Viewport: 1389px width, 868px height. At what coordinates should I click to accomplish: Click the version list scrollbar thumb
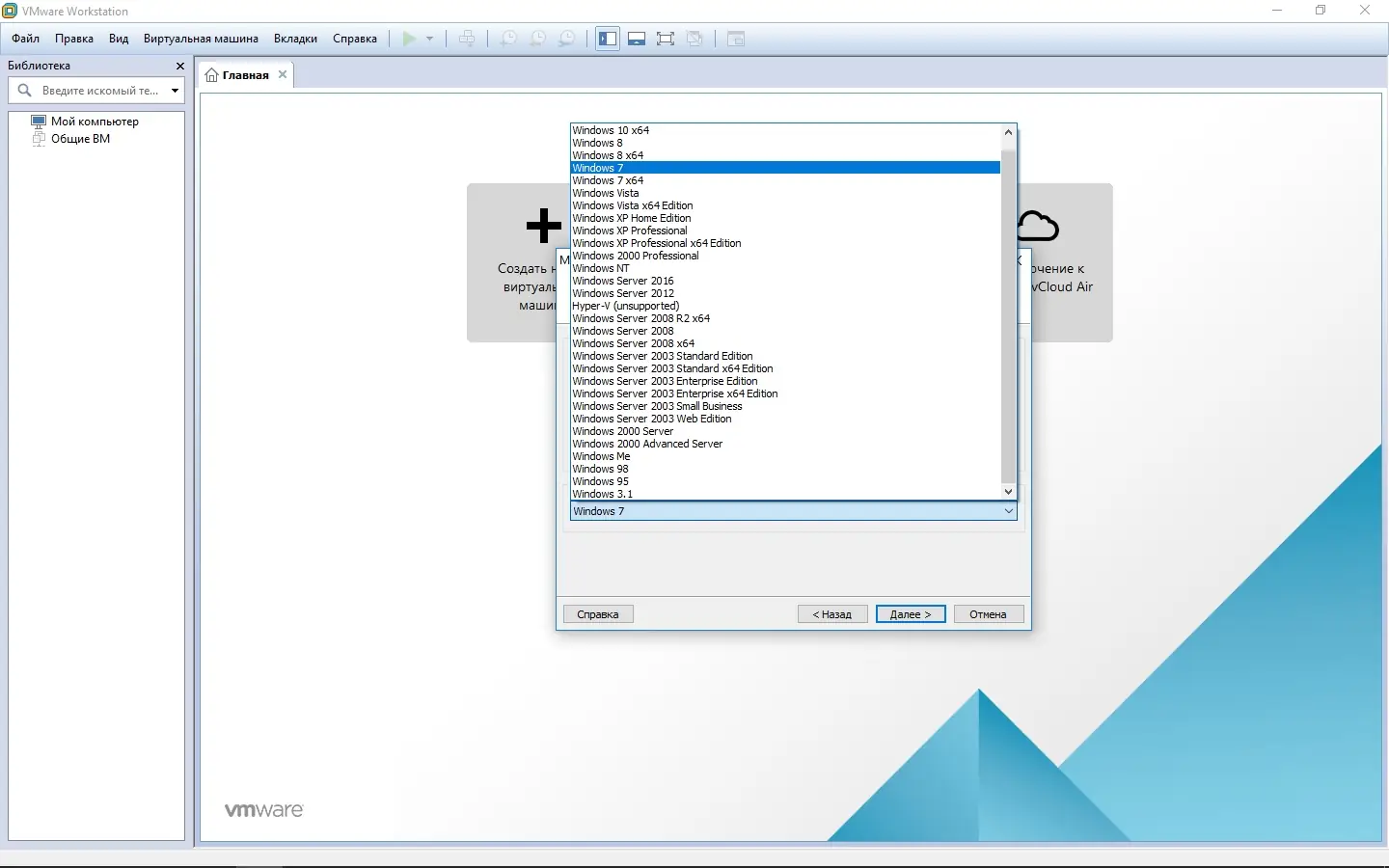1009,316
